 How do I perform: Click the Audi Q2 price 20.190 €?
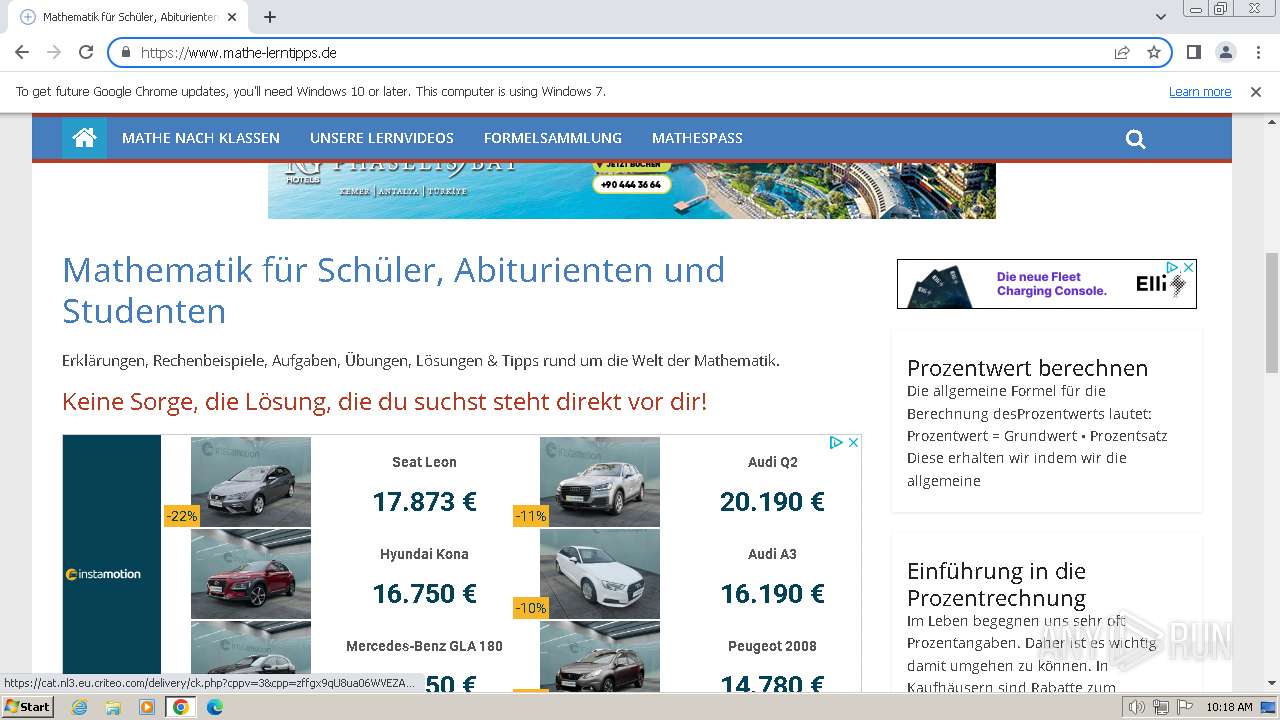(x=772, y=501)
